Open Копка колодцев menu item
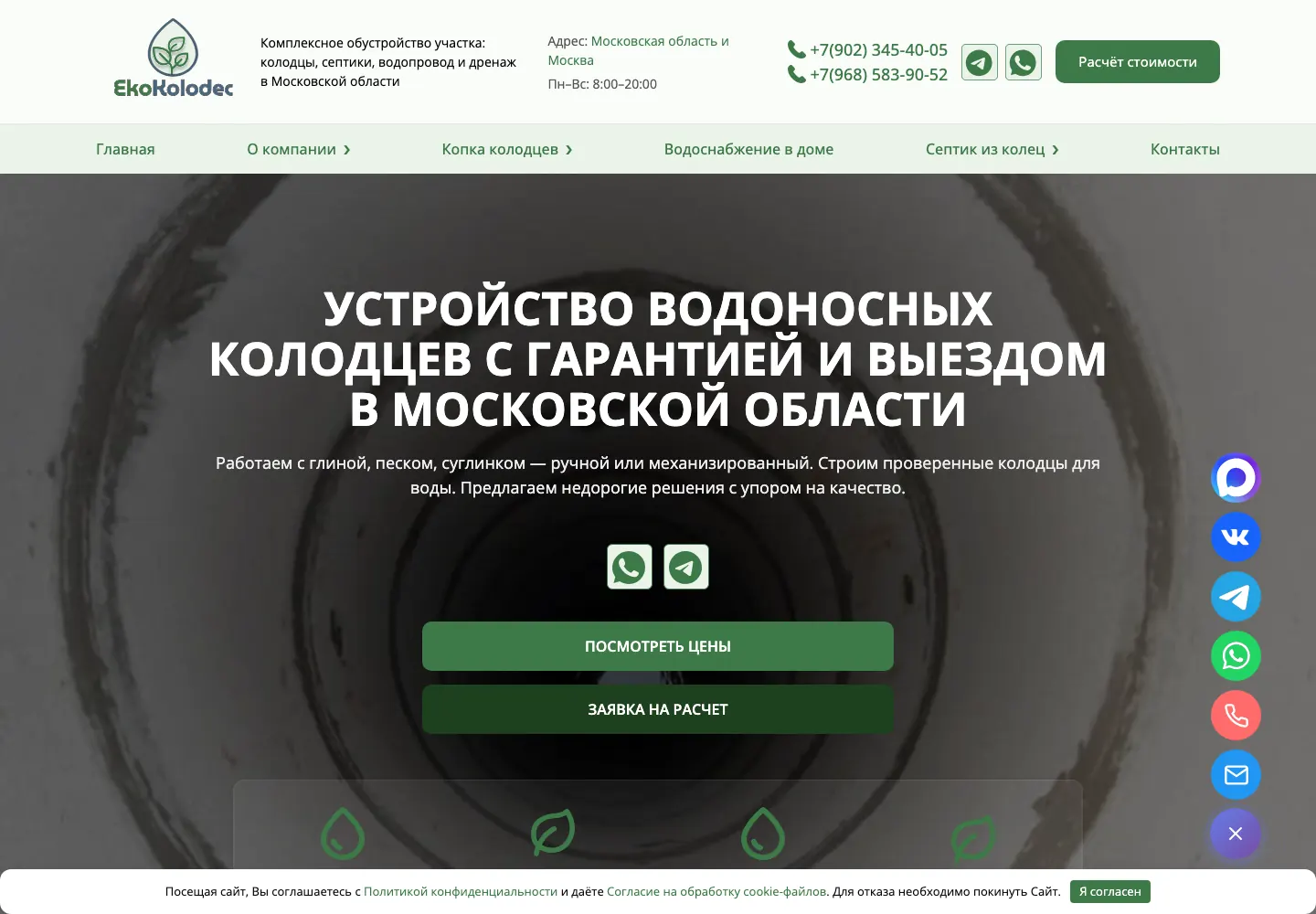Screen dimensions: 1316x914 tap(500, 149)
